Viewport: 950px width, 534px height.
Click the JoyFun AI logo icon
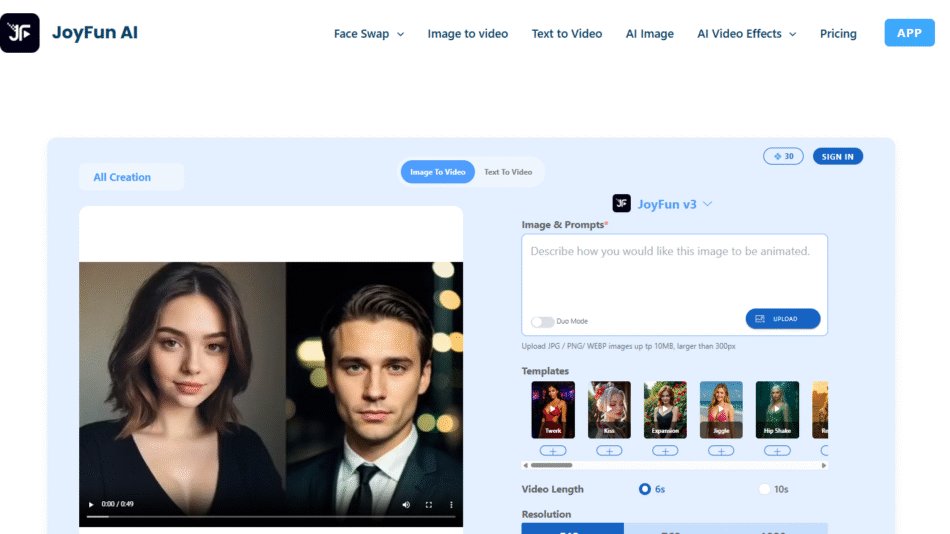20,33
